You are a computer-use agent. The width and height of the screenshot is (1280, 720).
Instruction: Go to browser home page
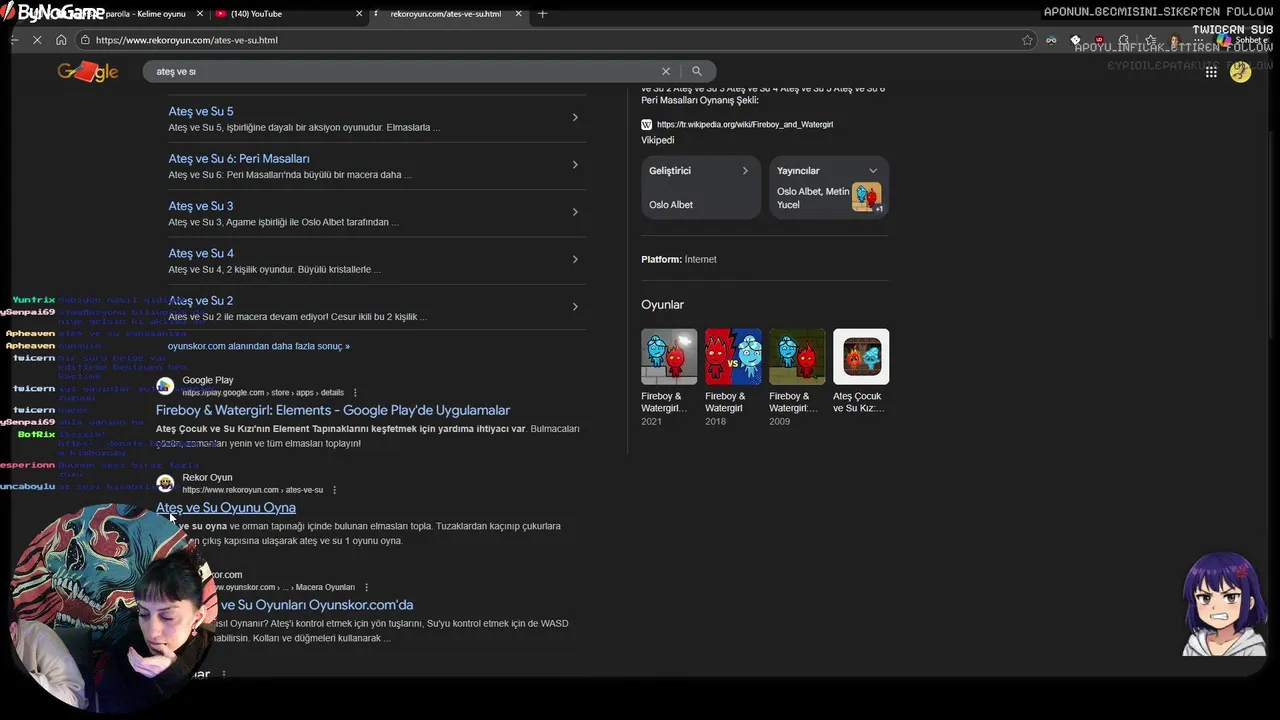point(61,40)
